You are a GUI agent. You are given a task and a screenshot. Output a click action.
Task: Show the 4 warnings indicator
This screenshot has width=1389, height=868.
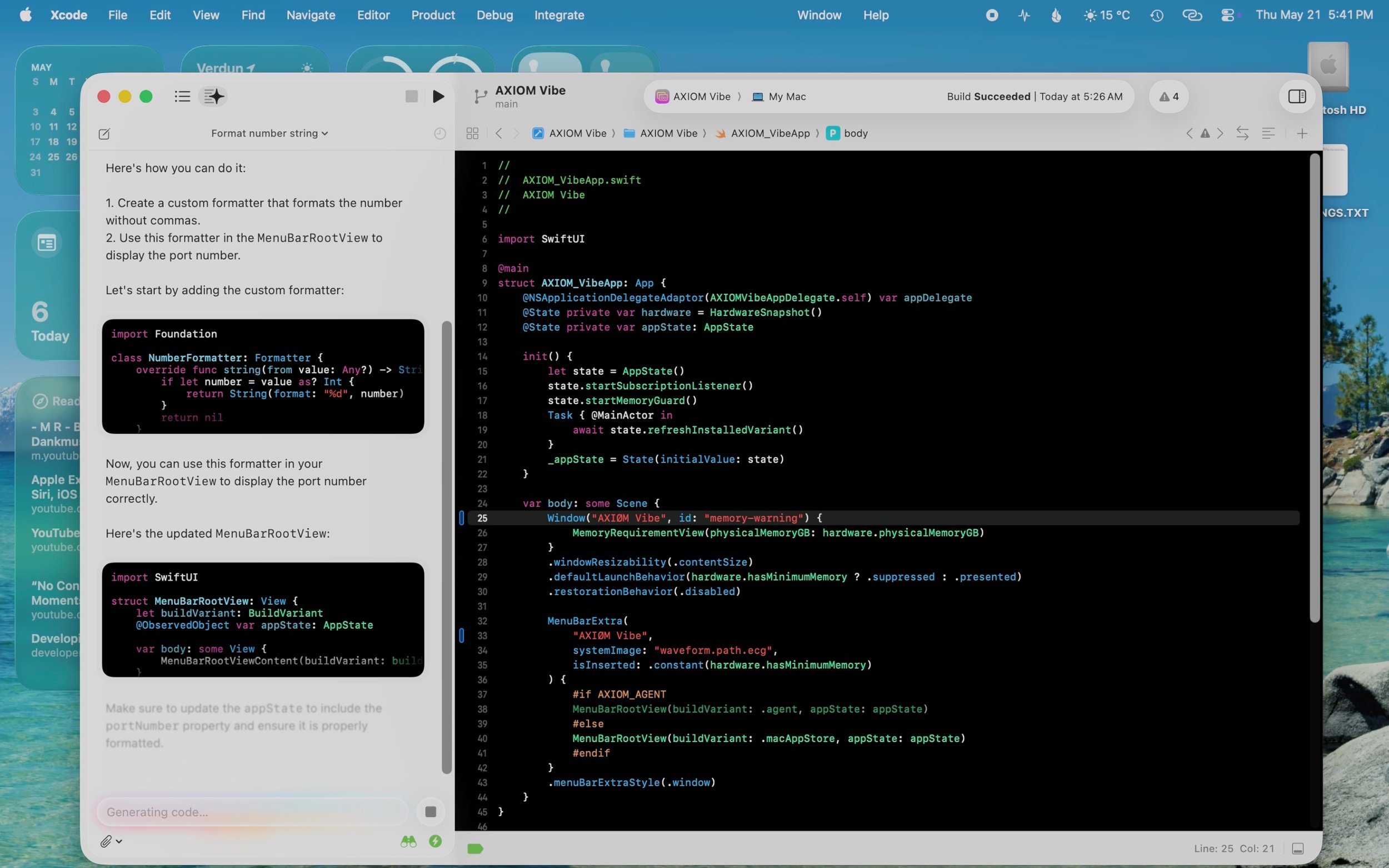click(x=1168, y=97)
